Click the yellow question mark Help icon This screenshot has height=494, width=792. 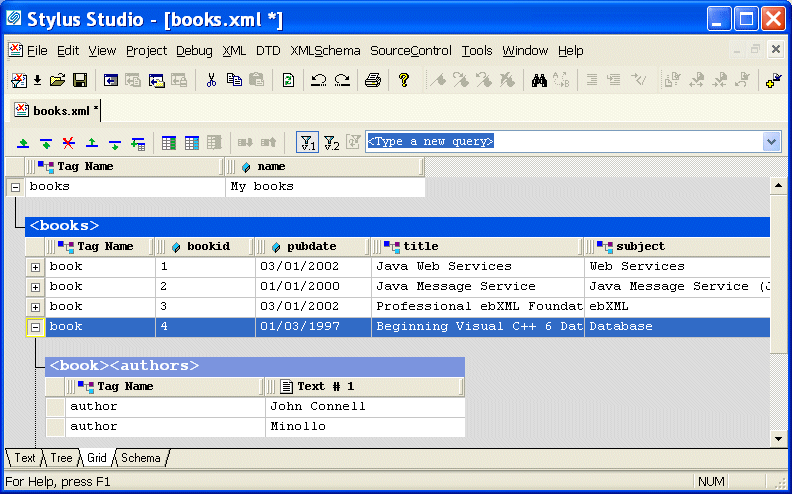coord(404,81)
